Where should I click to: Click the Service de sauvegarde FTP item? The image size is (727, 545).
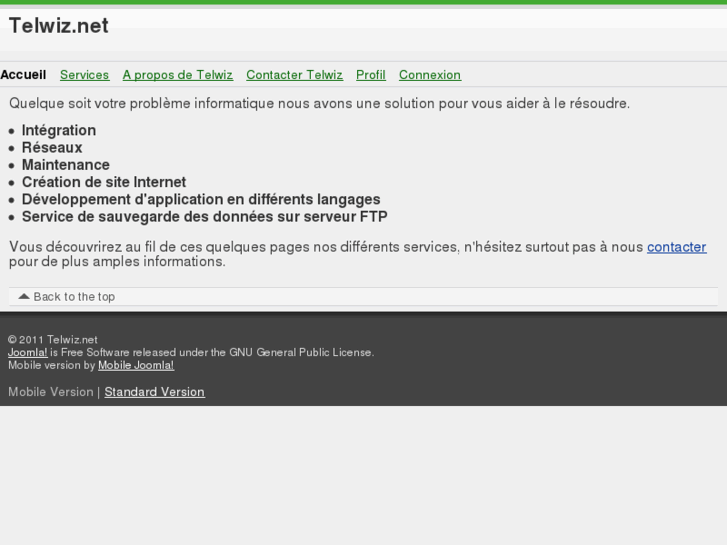click(x=204, y=217)
